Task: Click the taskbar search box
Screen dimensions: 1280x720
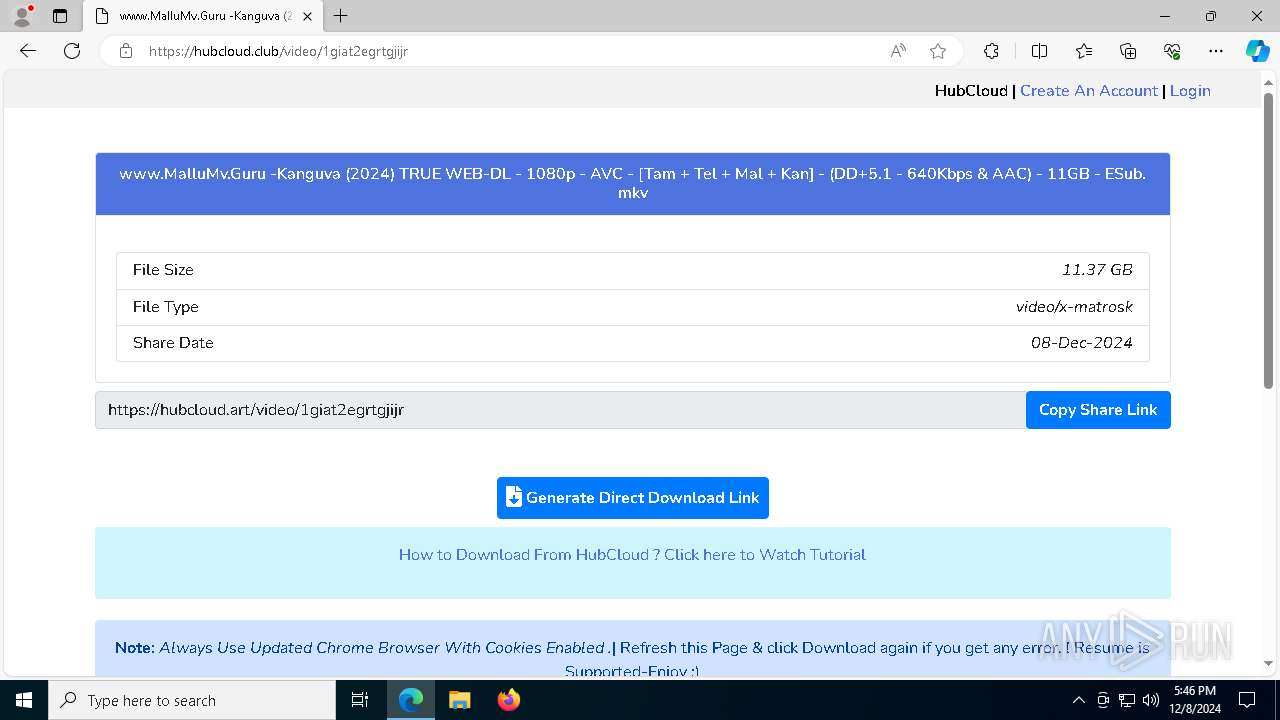Action: [x=192, y=700]
